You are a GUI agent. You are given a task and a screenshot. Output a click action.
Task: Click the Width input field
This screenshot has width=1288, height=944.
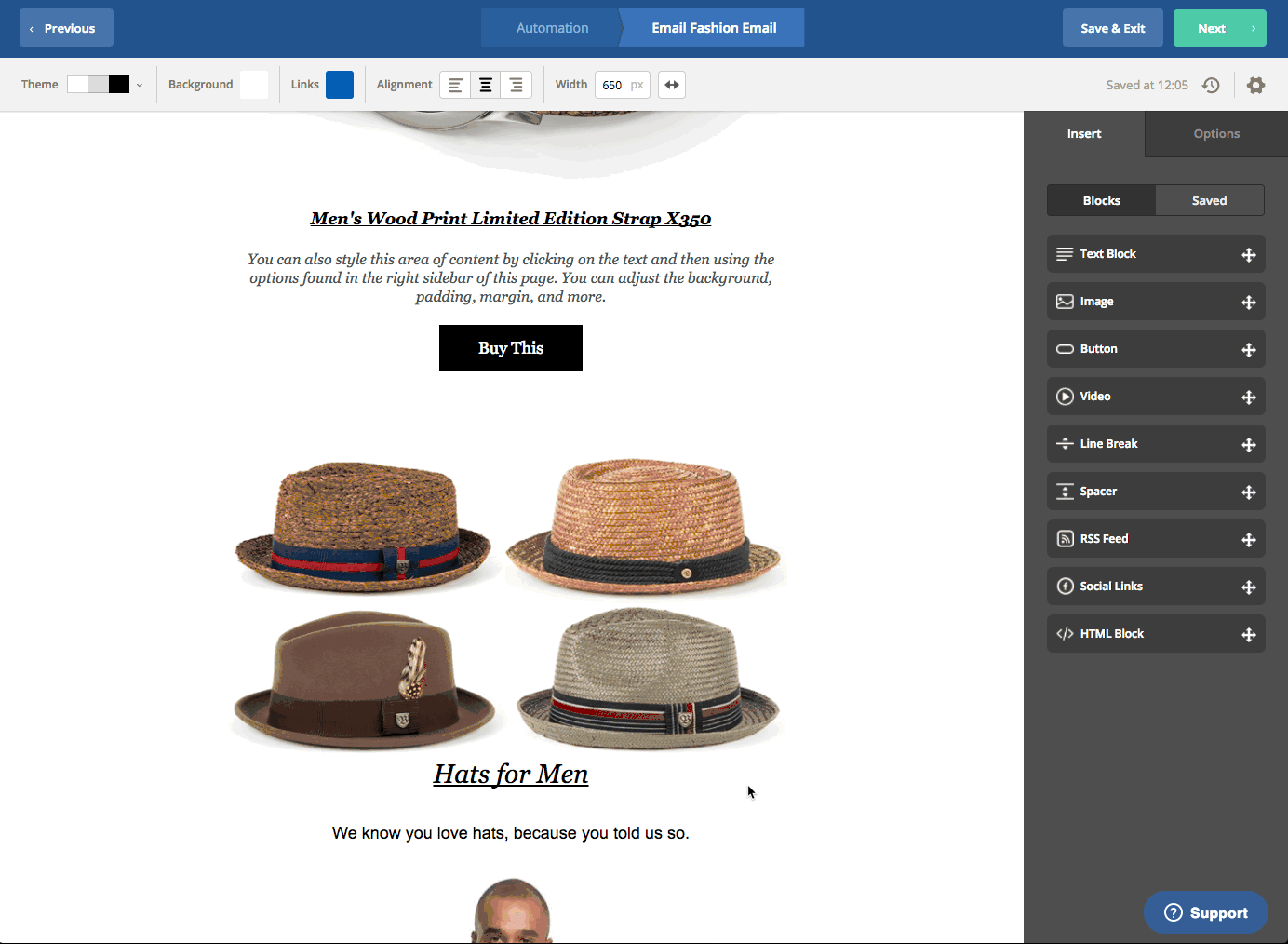[613, 85]
